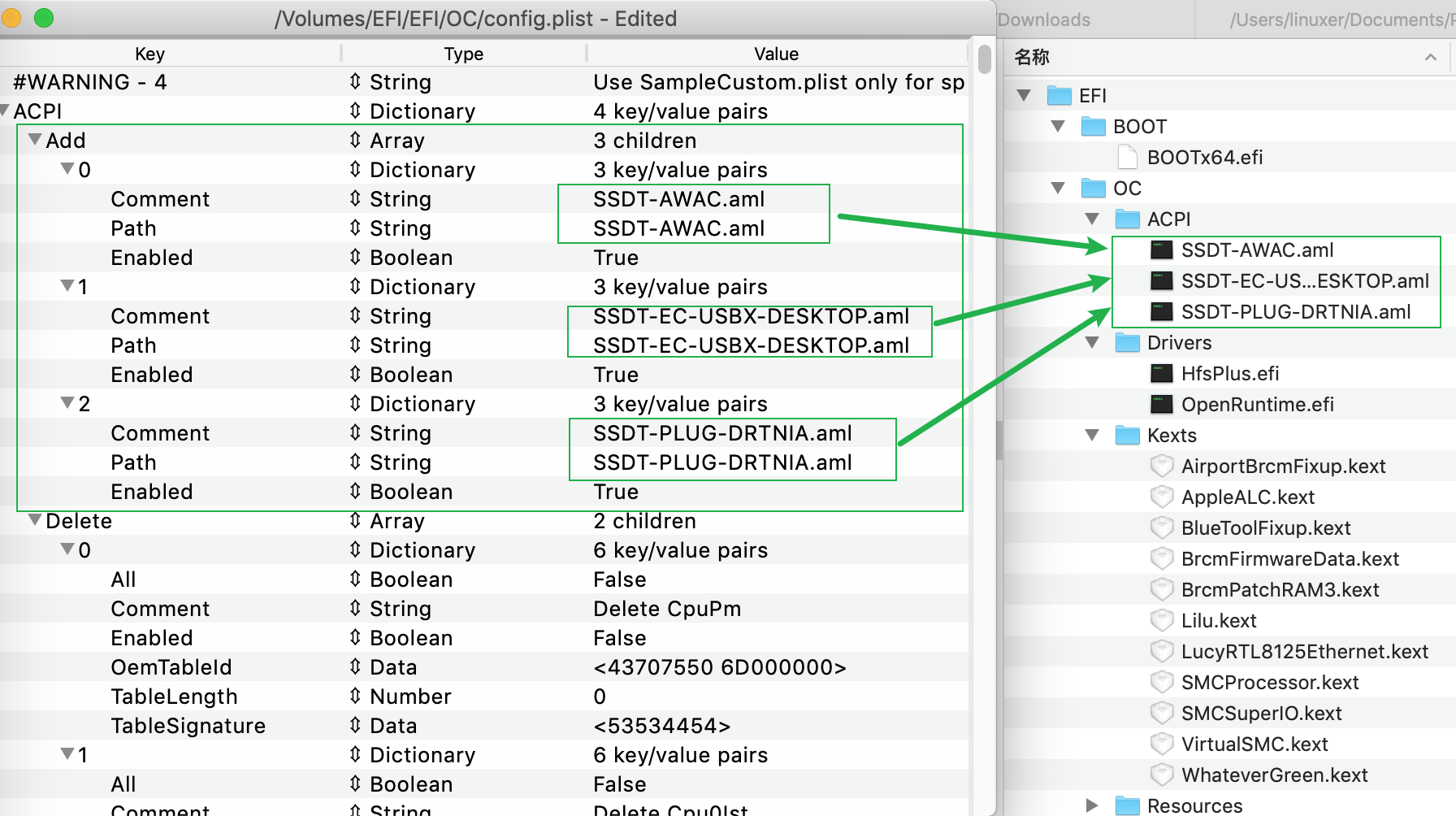Sort by the 名称 column header

(x=1032, y=57)
